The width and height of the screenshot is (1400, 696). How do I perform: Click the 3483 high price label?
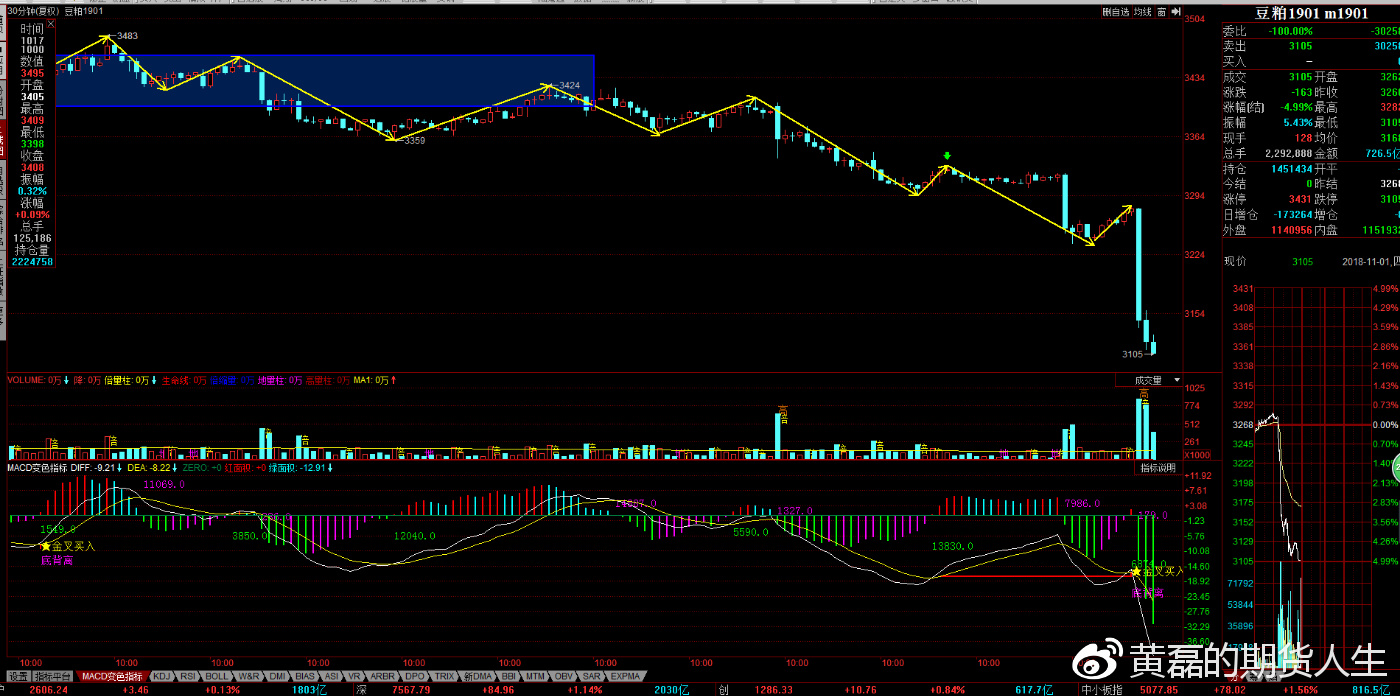[127, 36]
